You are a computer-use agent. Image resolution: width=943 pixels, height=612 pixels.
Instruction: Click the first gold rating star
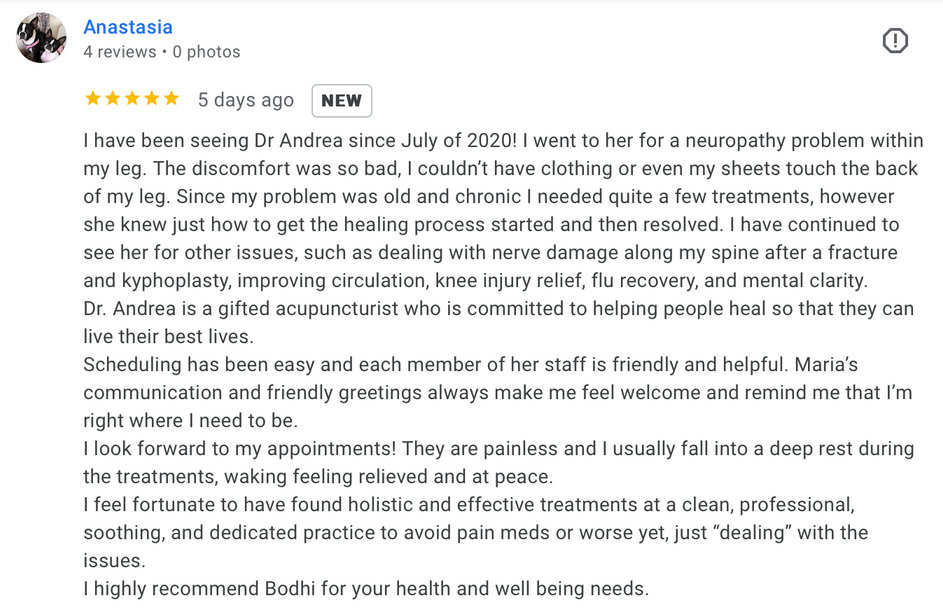coord(93,98)
